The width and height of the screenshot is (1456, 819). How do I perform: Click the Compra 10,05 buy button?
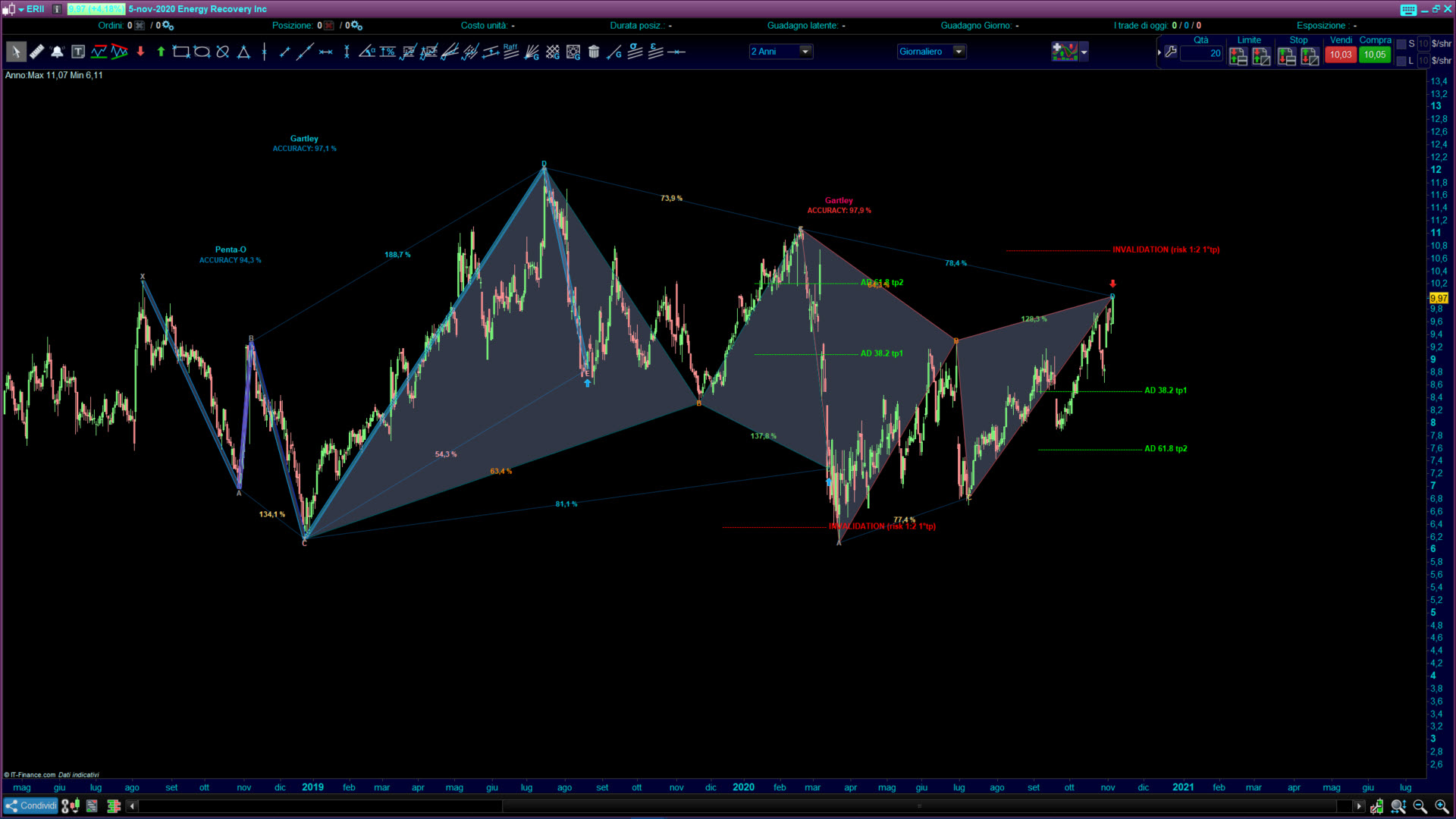click(1374, 55)
